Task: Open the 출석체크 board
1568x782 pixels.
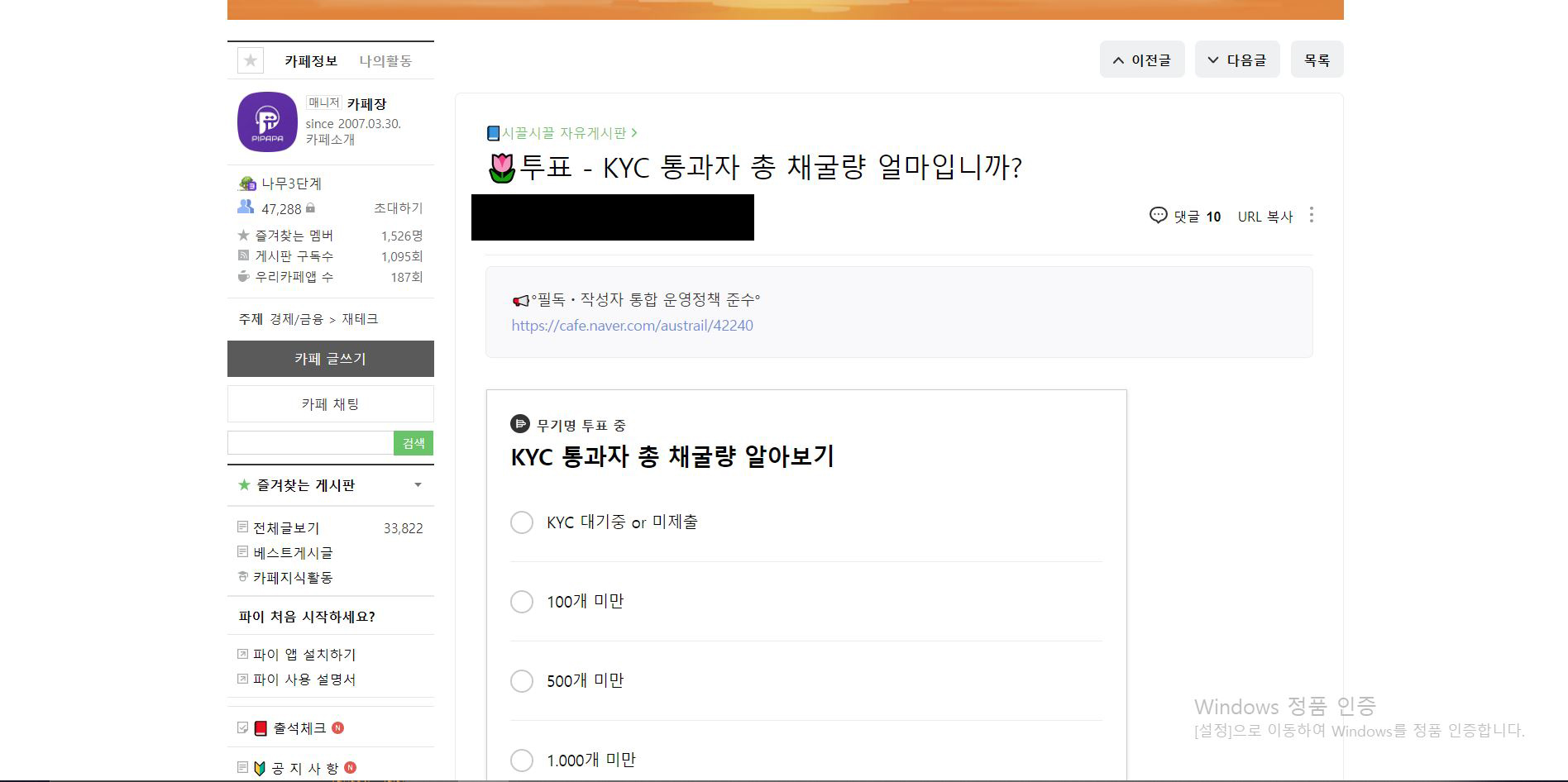Action: coord(299,728)
